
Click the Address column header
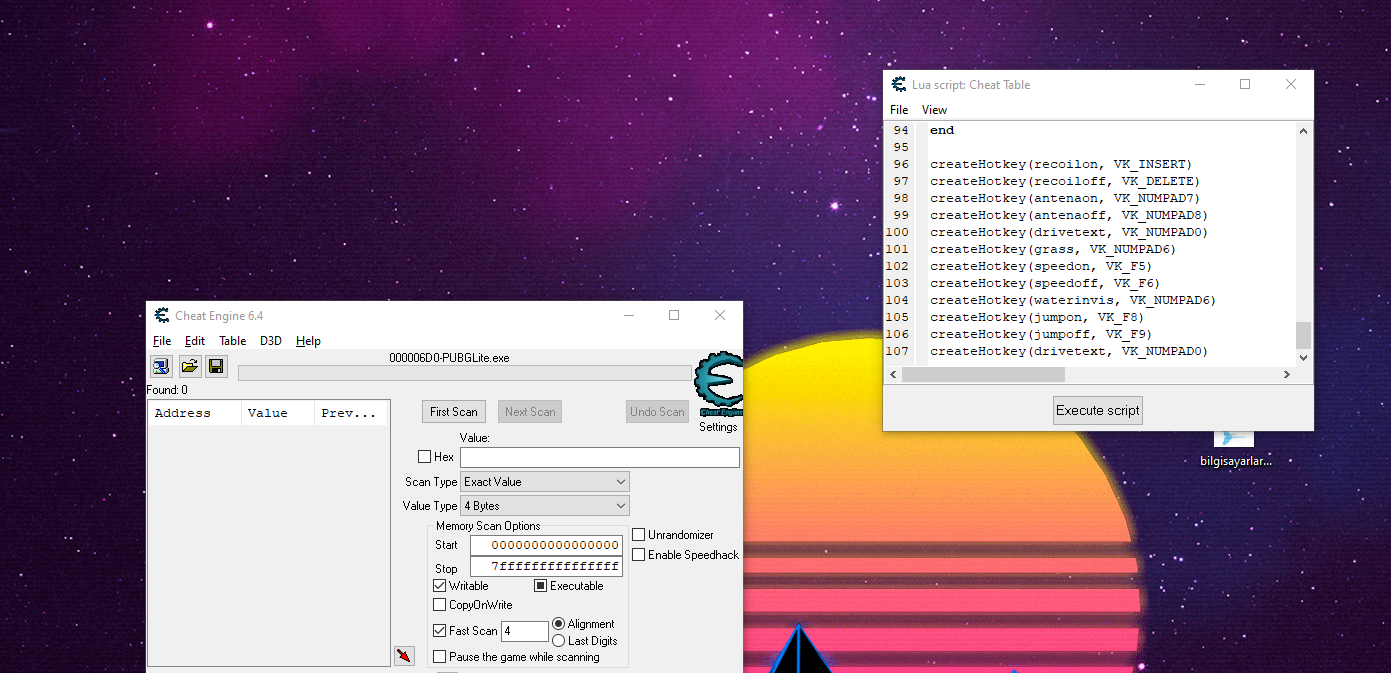coord(195,413)
